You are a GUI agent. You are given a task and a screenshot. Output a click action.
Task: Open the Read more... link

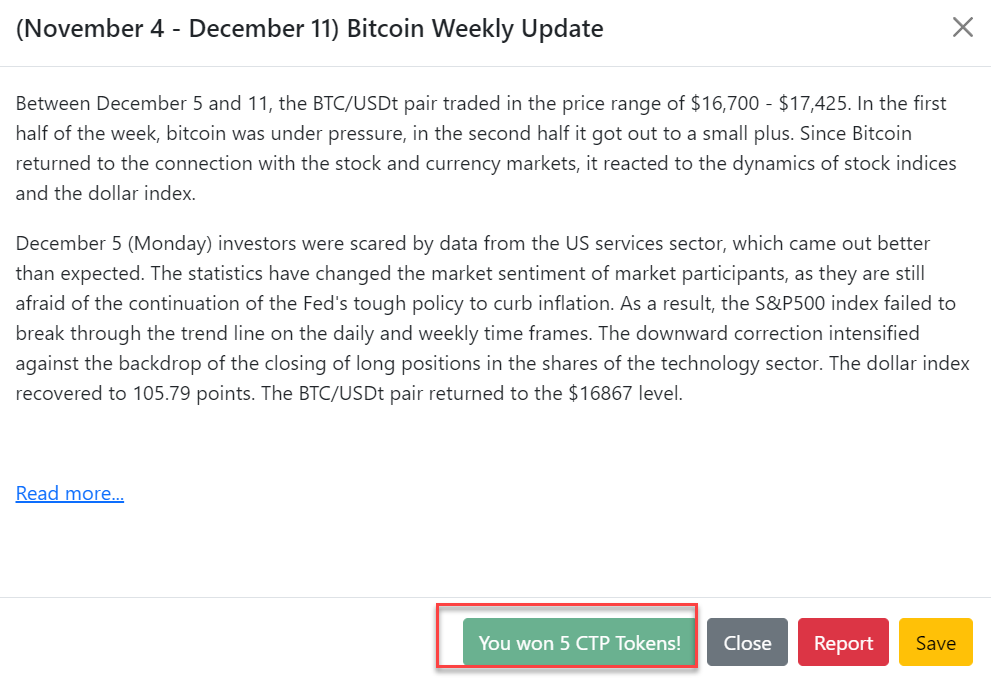tap(70, 493)
